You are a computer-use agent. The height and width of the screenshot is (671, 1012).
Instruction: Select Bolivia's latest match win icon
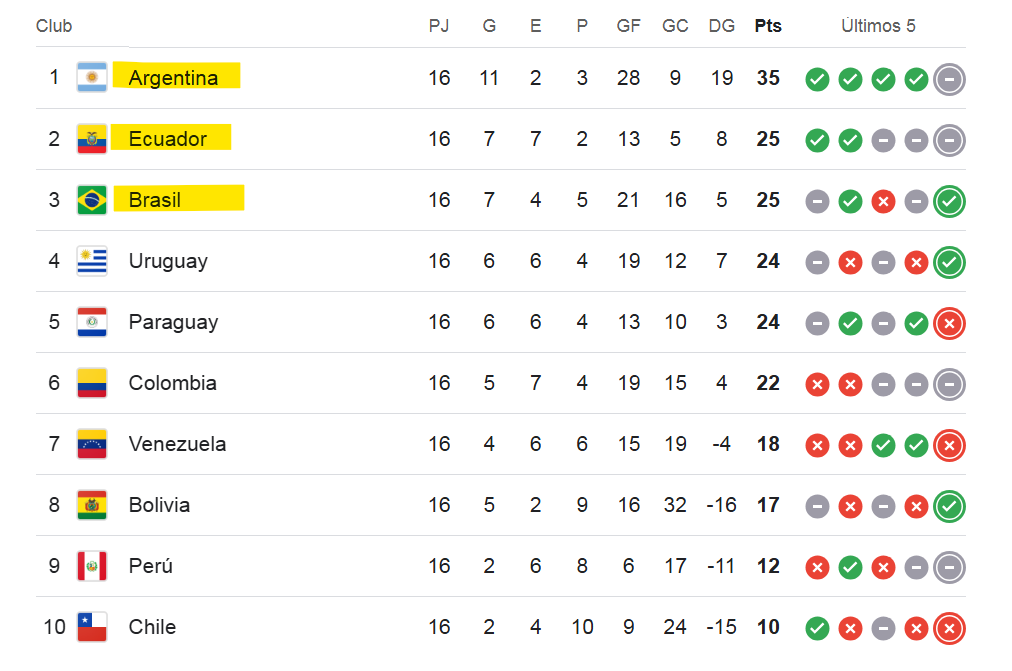[949, 506]
